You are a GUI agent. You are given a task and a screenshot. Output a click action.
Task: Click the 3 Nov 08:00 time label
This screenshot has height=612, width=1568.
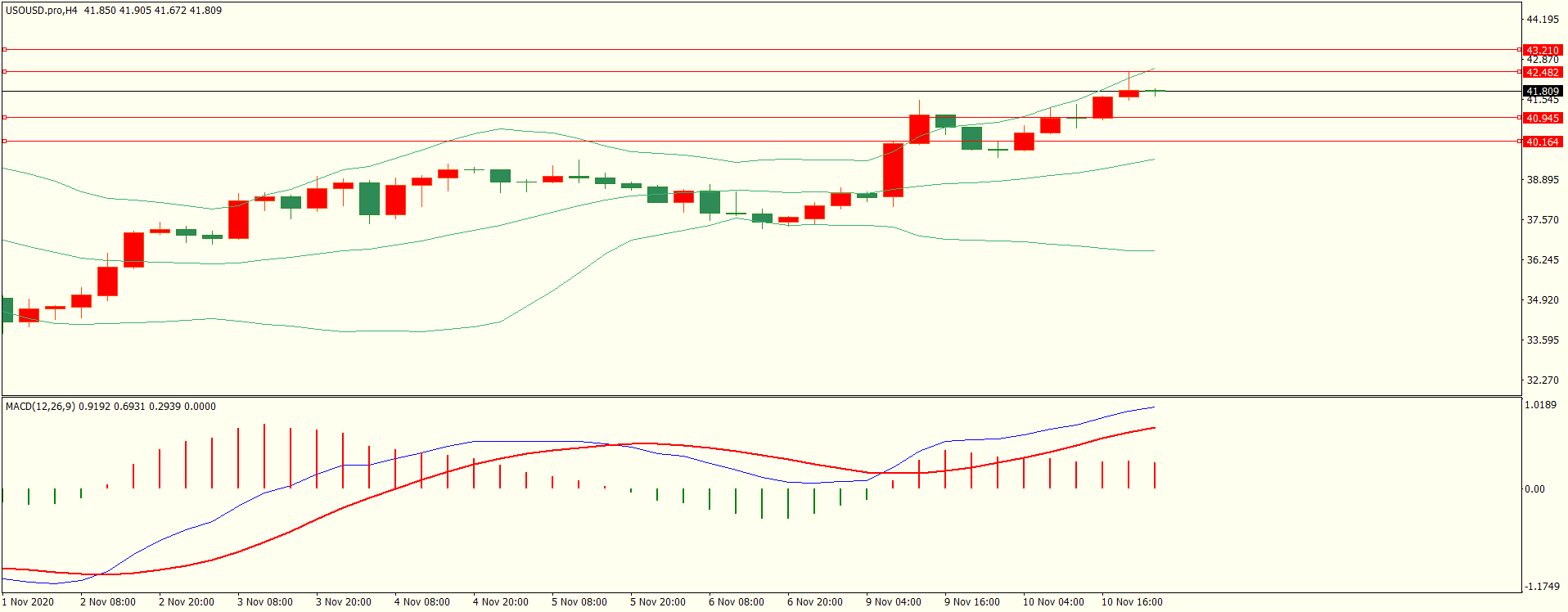265,601
